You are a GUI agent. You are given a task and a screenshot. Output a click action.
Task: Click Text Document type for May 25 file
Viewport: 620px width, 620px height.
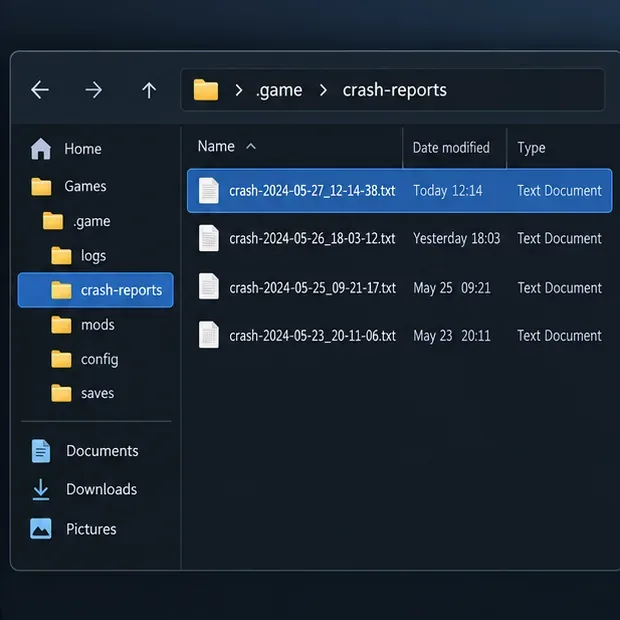tap(560, 288)
